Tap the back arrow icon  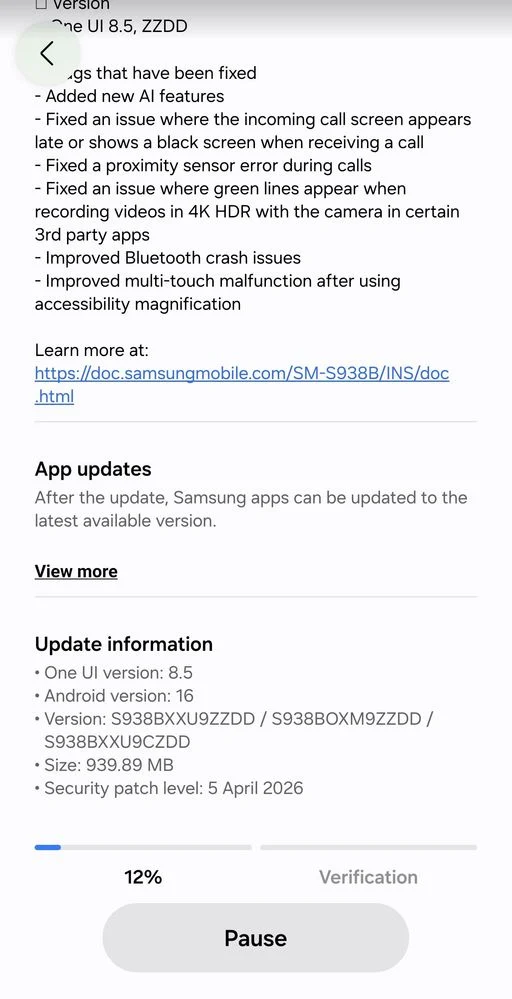(48, 54)
